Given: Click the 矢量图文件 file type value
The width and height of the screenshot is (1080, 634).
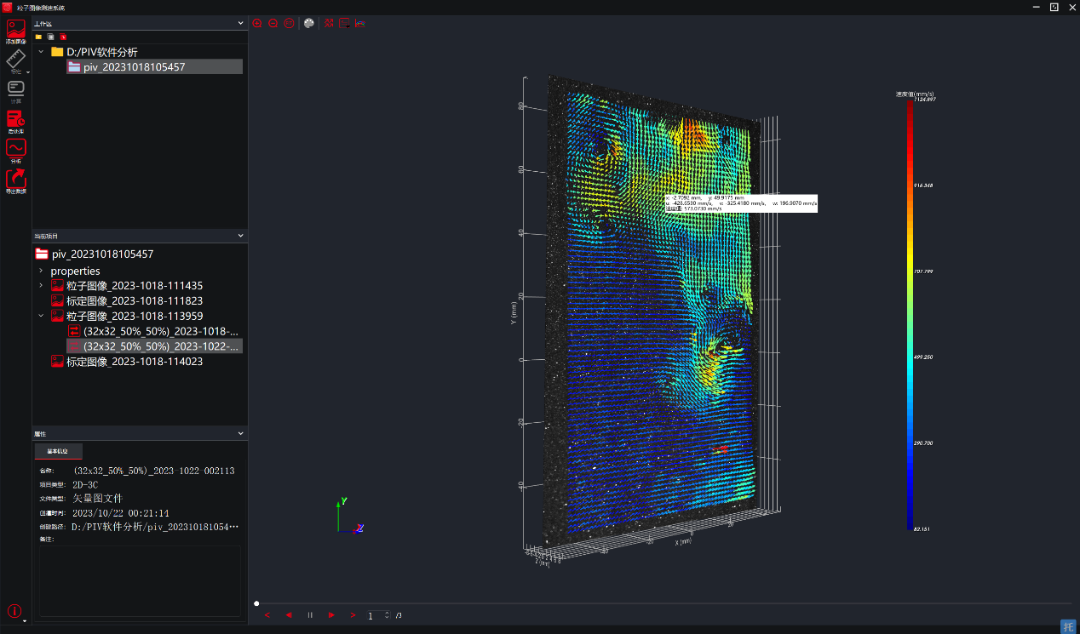Looking at the screenshot, I should click(x=98, y=498).
